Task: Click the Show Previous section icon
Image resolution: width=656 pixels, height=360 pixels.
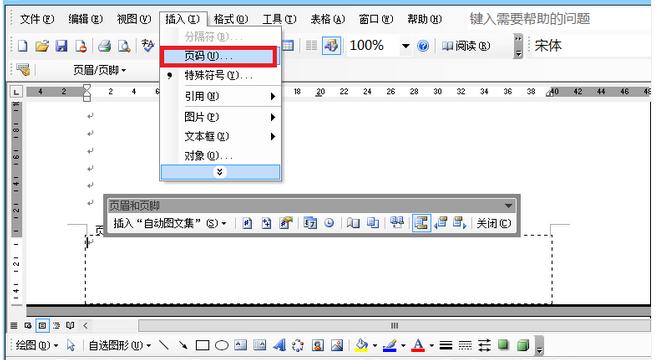Action: pyautogui.click(x=441, y=223)
